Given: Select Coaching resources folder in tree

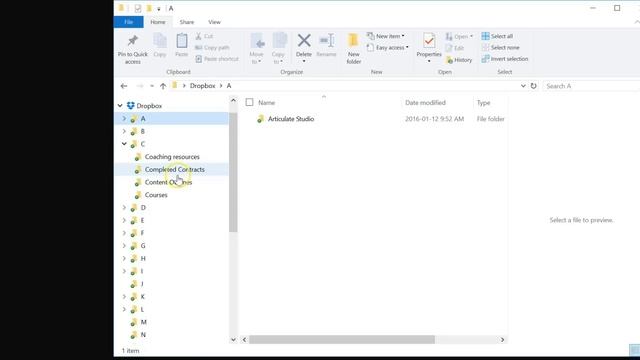Looking at the screenshot, I should pos(172,157).
